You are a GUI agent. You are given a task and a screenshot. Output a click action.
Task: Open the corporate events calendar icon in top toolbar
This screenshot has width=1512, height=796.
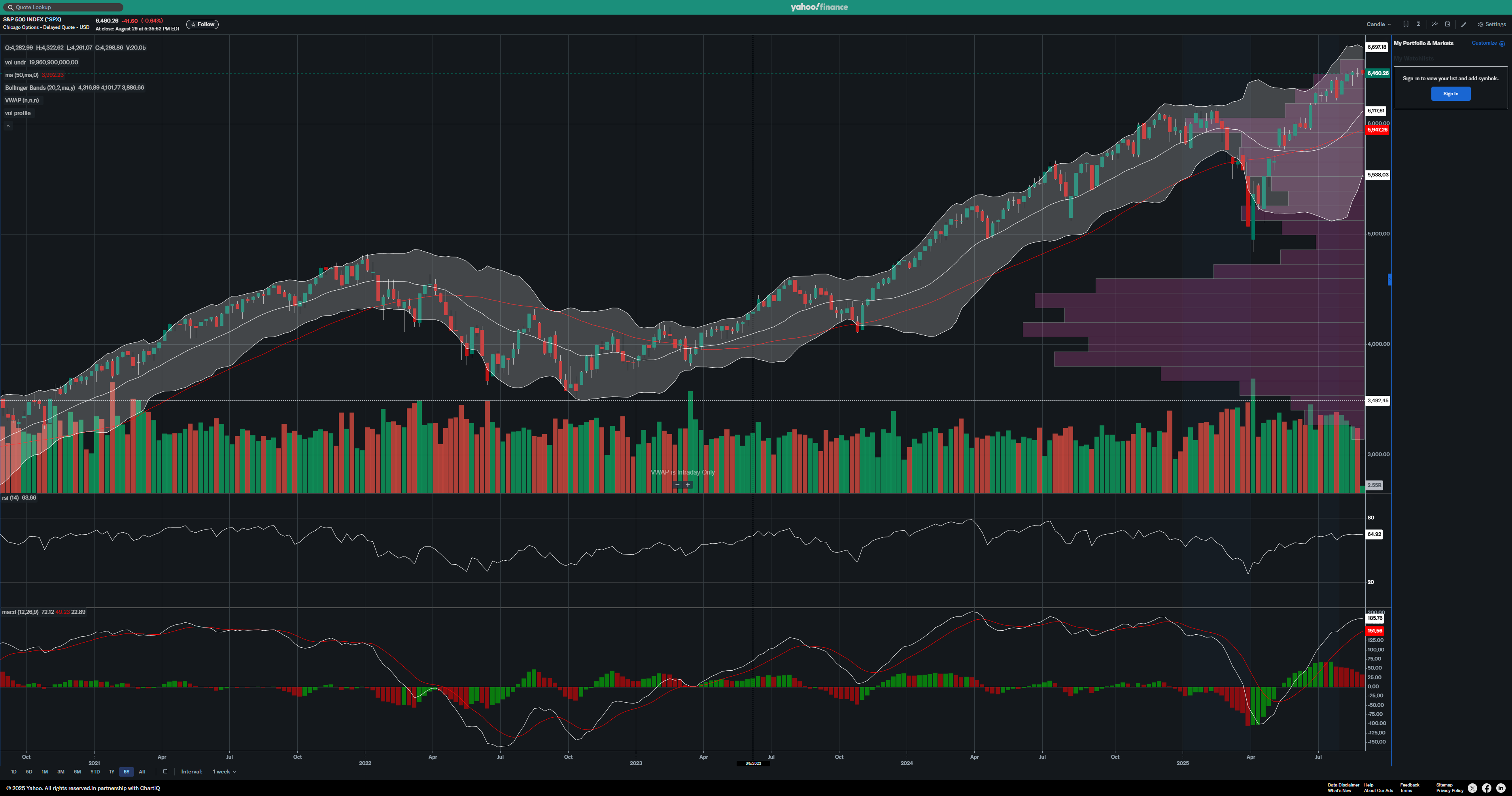coord(1448,24)
